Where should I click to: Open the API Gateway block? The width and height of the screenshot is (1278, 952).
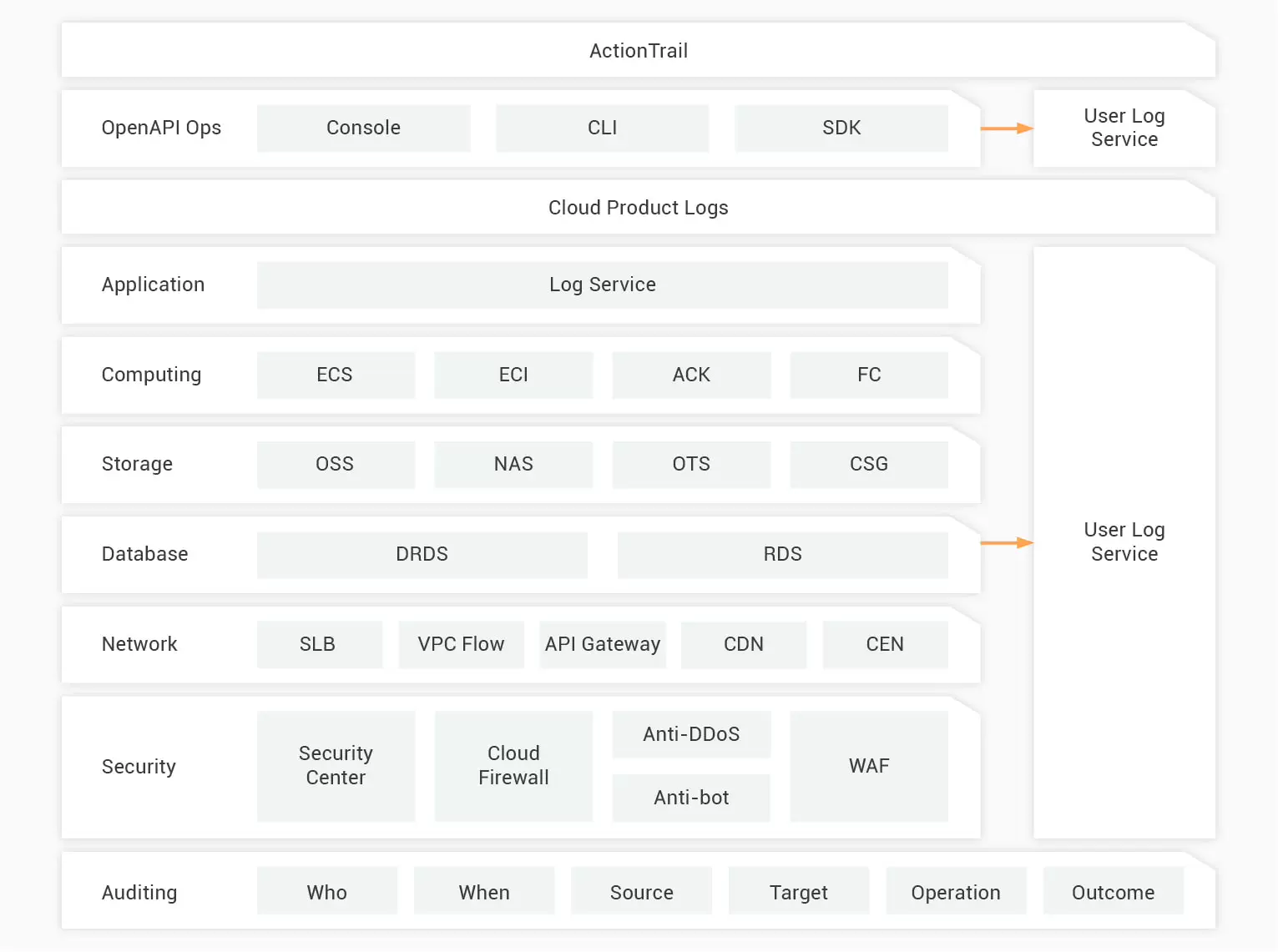pos(602,644)
